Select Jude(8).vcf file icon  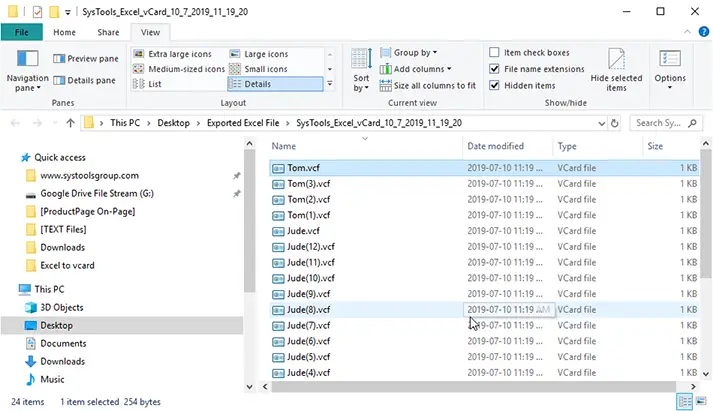(278, 310)
